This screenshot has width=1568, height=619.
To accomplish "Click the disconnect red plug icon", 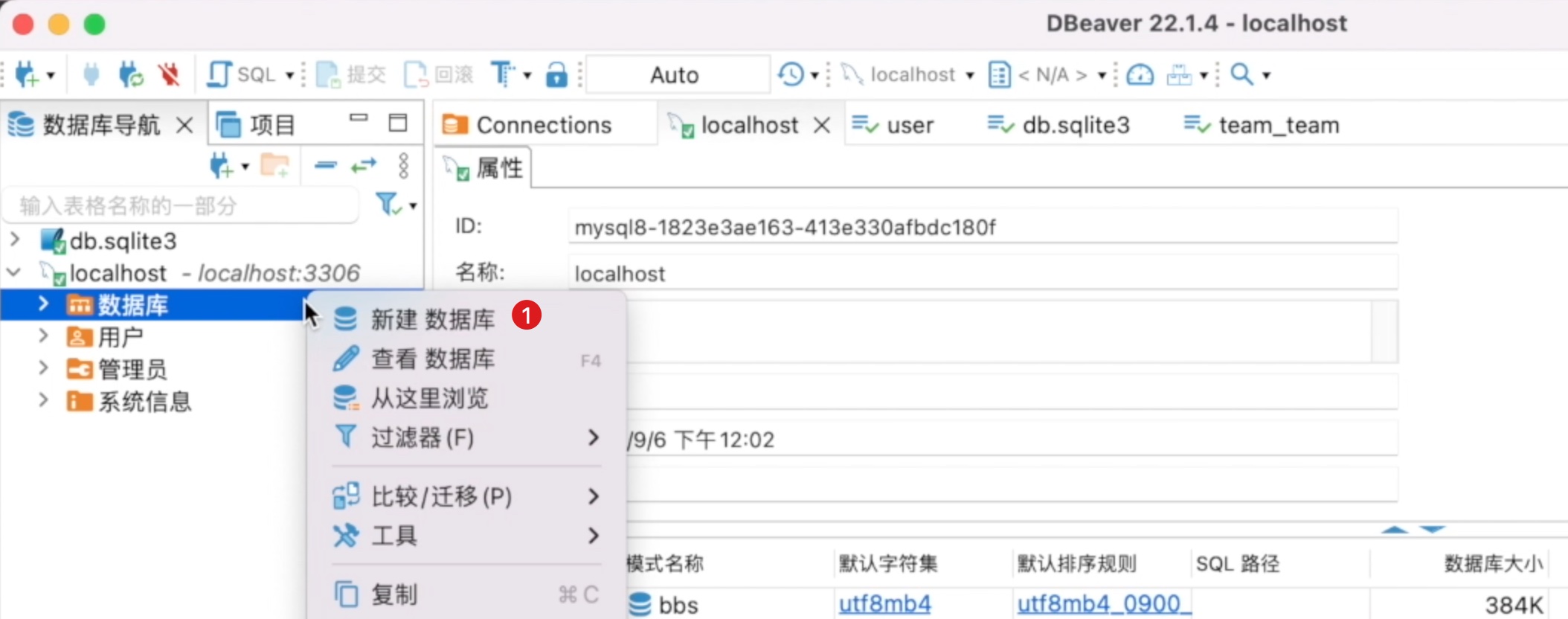I will [169, 74].
